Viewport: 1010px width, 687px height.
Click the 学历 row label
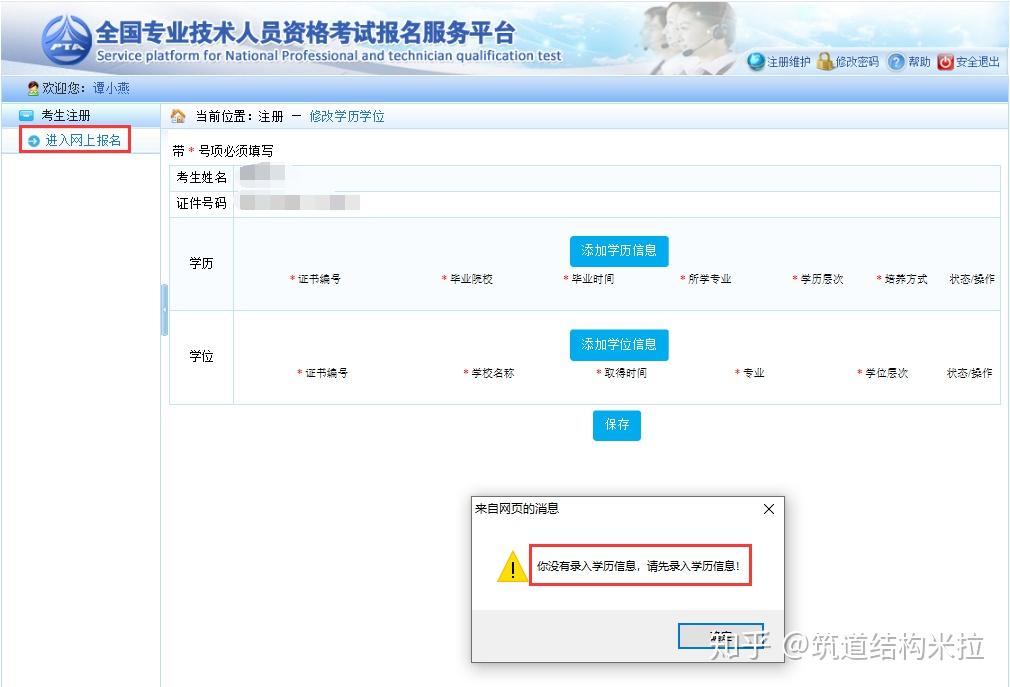coord(202,263)
